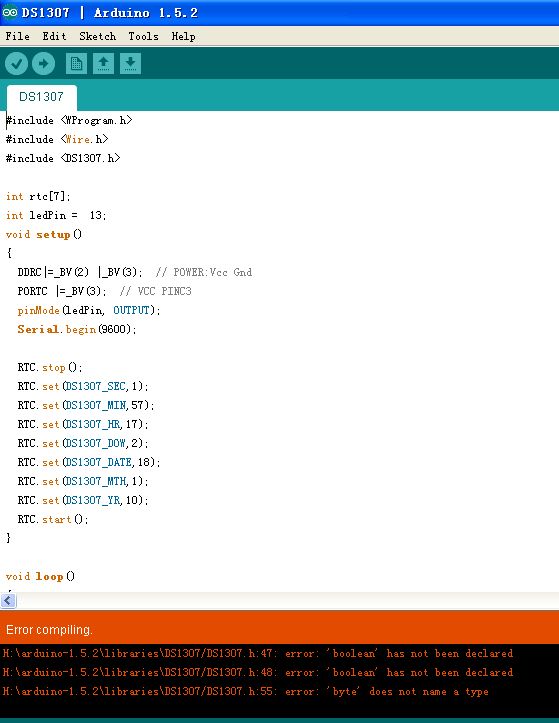Viewport: 559px width, 723px height.
Task: Click the first 'boolean' error line
Action: (x=258, y=653)
